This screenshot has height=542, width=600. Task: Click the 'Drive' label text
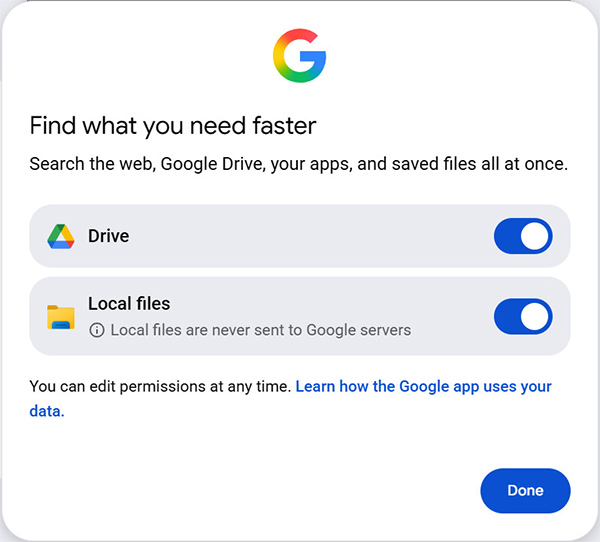[x=108, y=237]
